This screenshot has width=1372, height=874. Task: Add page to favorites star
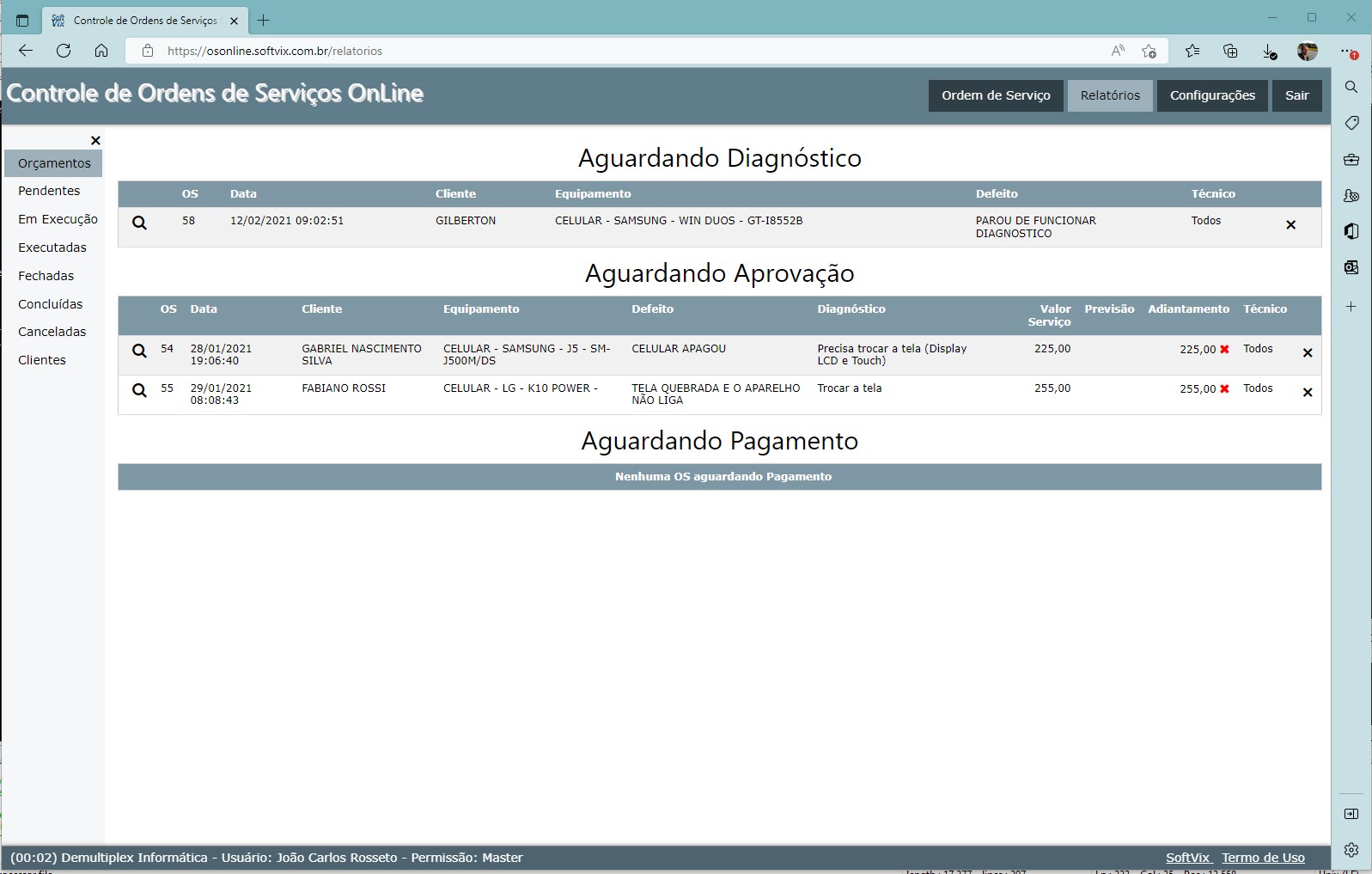pos(1149,52)
